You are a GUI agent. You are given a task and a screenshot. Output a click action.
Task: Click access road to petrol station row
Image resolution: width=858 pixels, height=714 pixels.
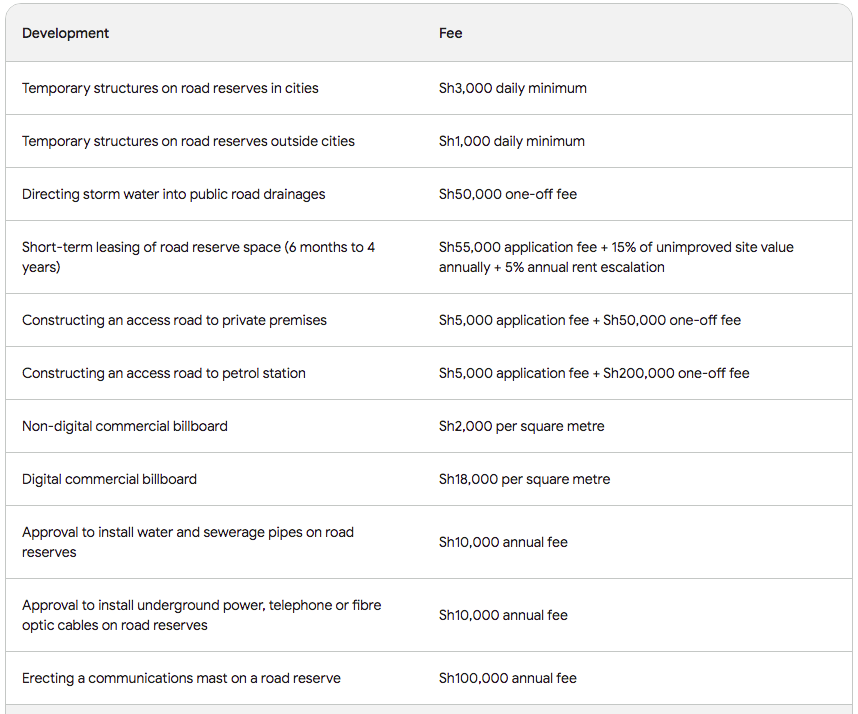tap(429, 373)
